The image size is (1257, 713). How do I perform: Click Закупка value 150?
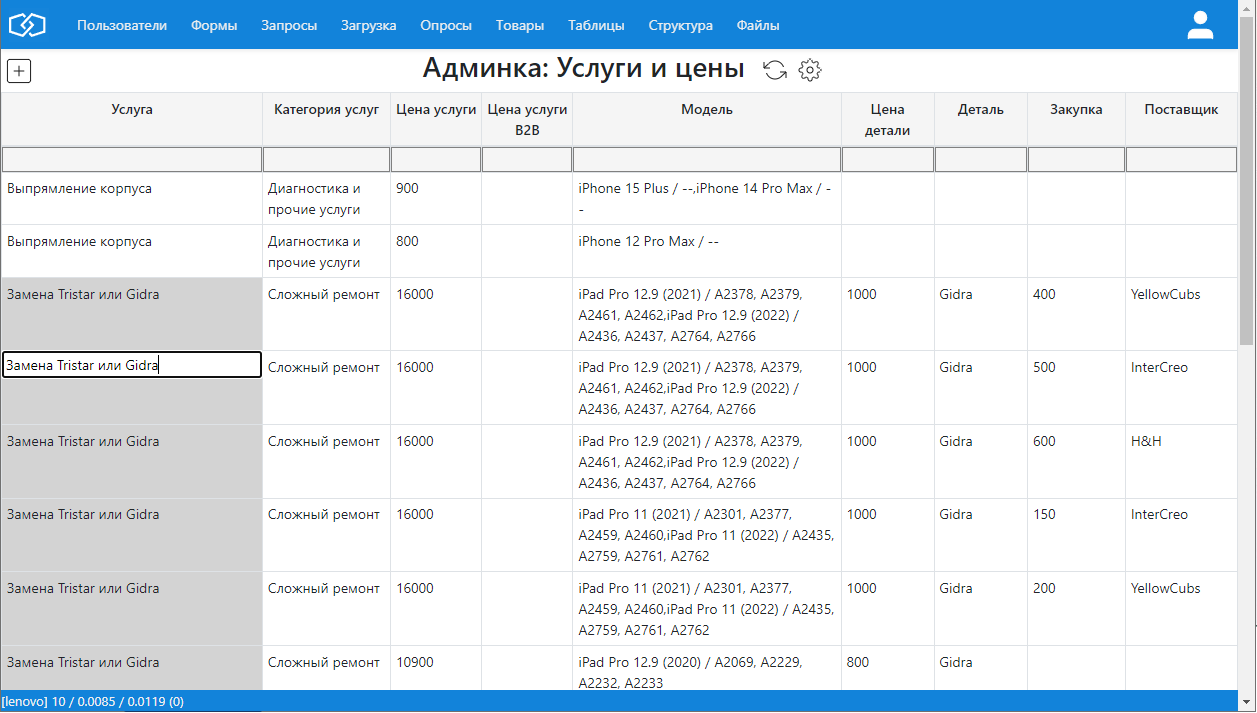pyautogui.click(x=1077, y=535)
